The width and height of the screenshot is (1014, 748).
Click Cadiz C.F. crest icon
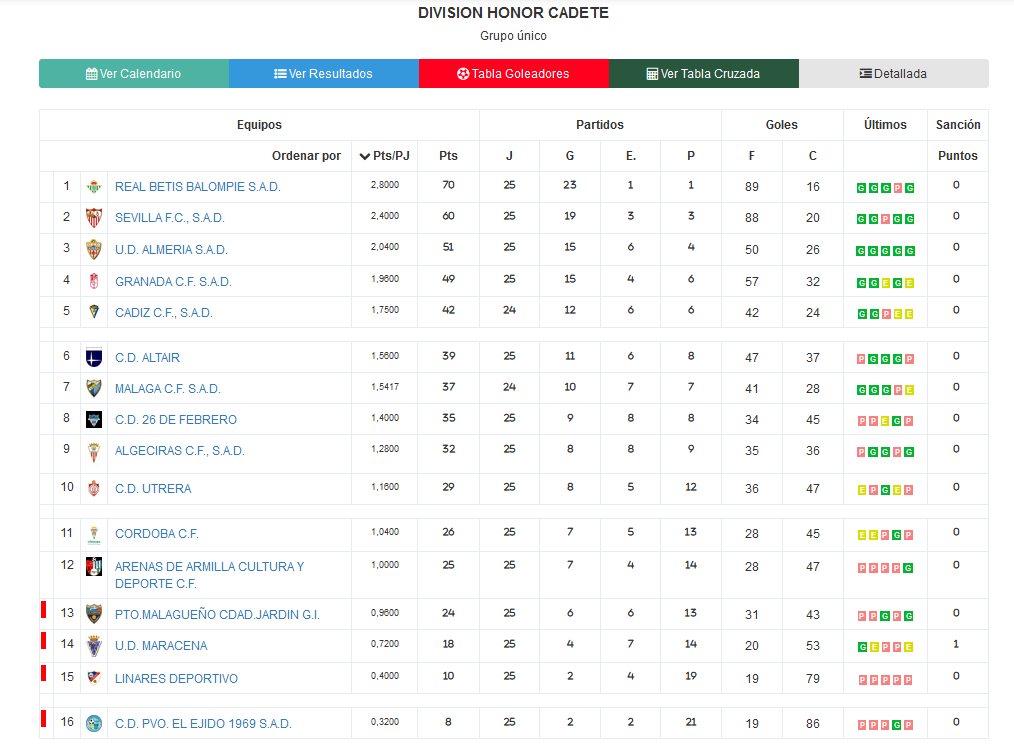point(94,312)
